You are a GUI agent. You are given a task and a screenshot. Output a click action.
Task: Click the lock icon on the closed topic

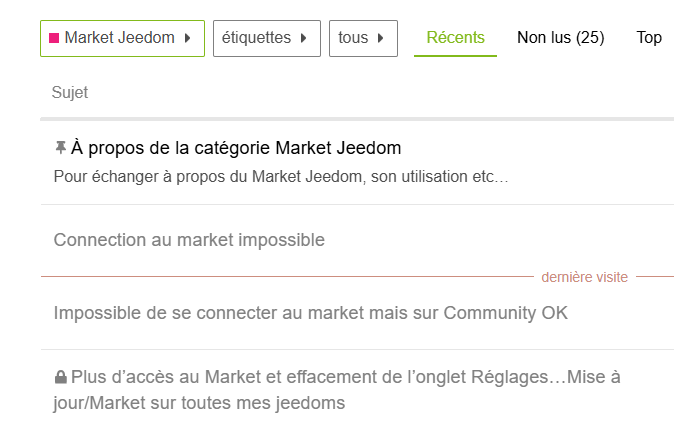click(60, 378)
